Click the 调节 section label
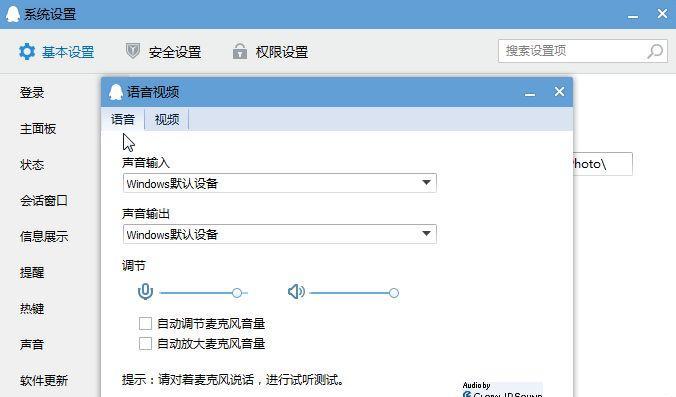 (x=134, y=265)
